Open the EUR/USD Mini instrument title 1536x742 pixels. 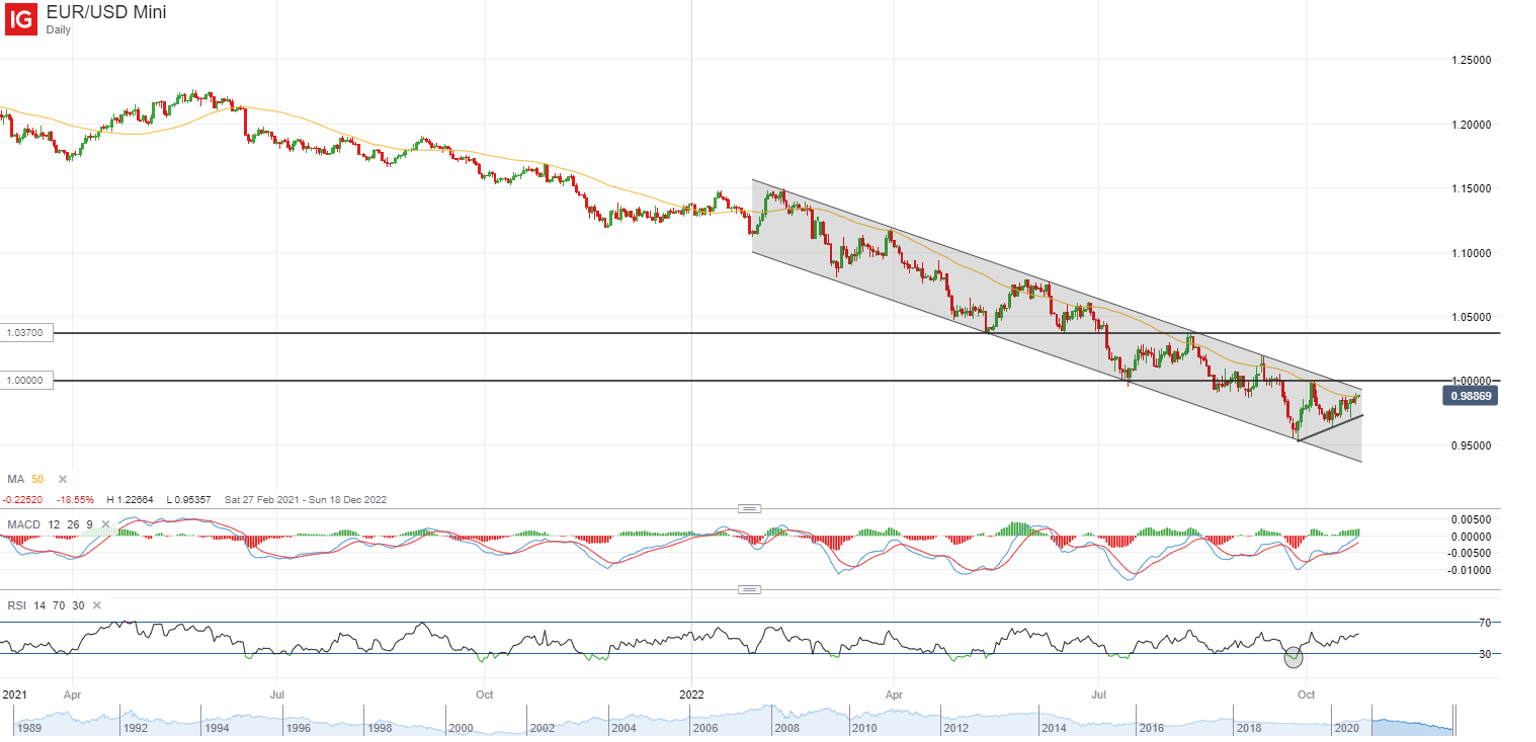coord(106,12)
